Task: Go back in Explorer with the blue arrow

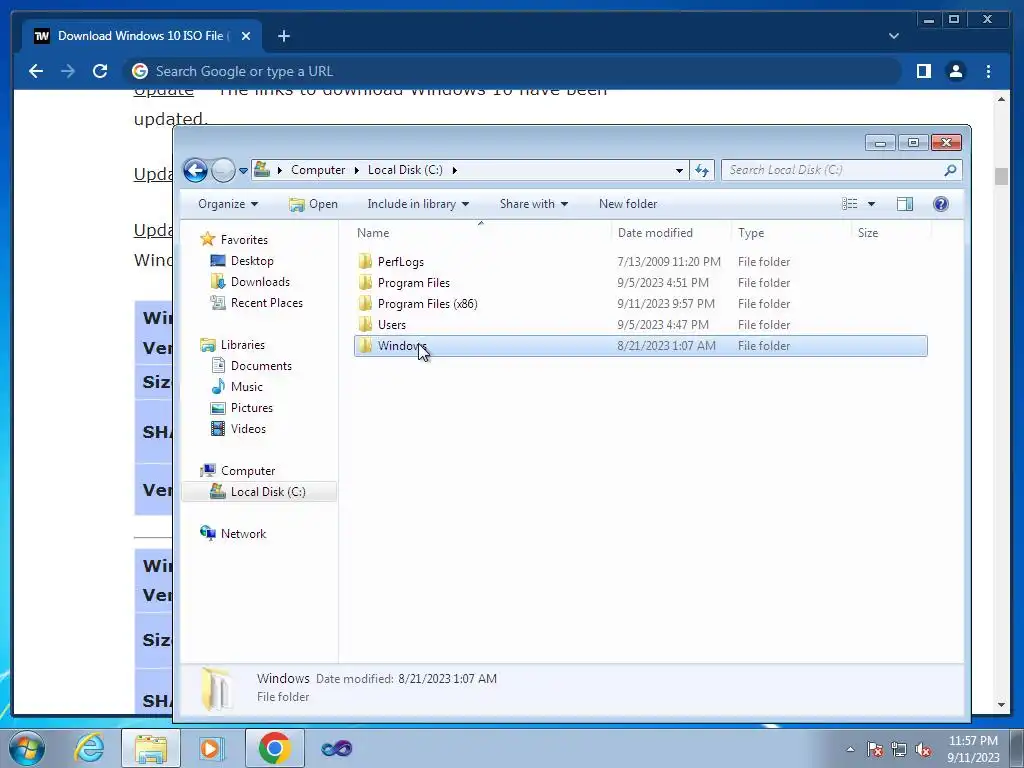Action: (195, 170)
